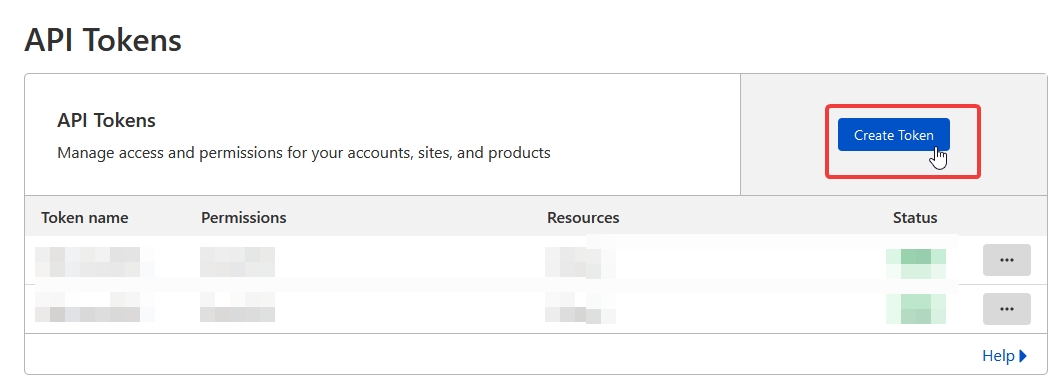Click the first row's green status badge

(x=916, y=264)
